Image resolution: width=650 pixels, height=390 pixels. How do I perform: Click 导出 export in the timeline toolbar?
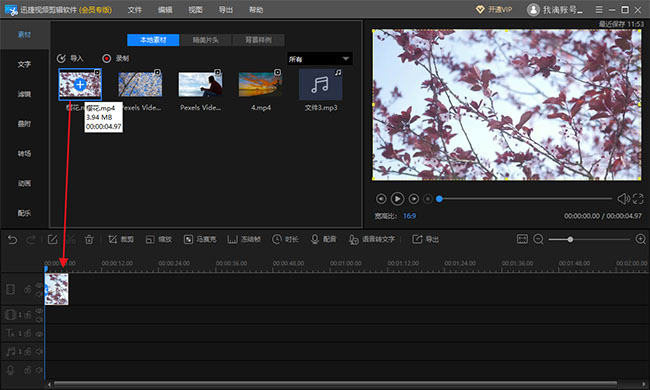[425, 239]
